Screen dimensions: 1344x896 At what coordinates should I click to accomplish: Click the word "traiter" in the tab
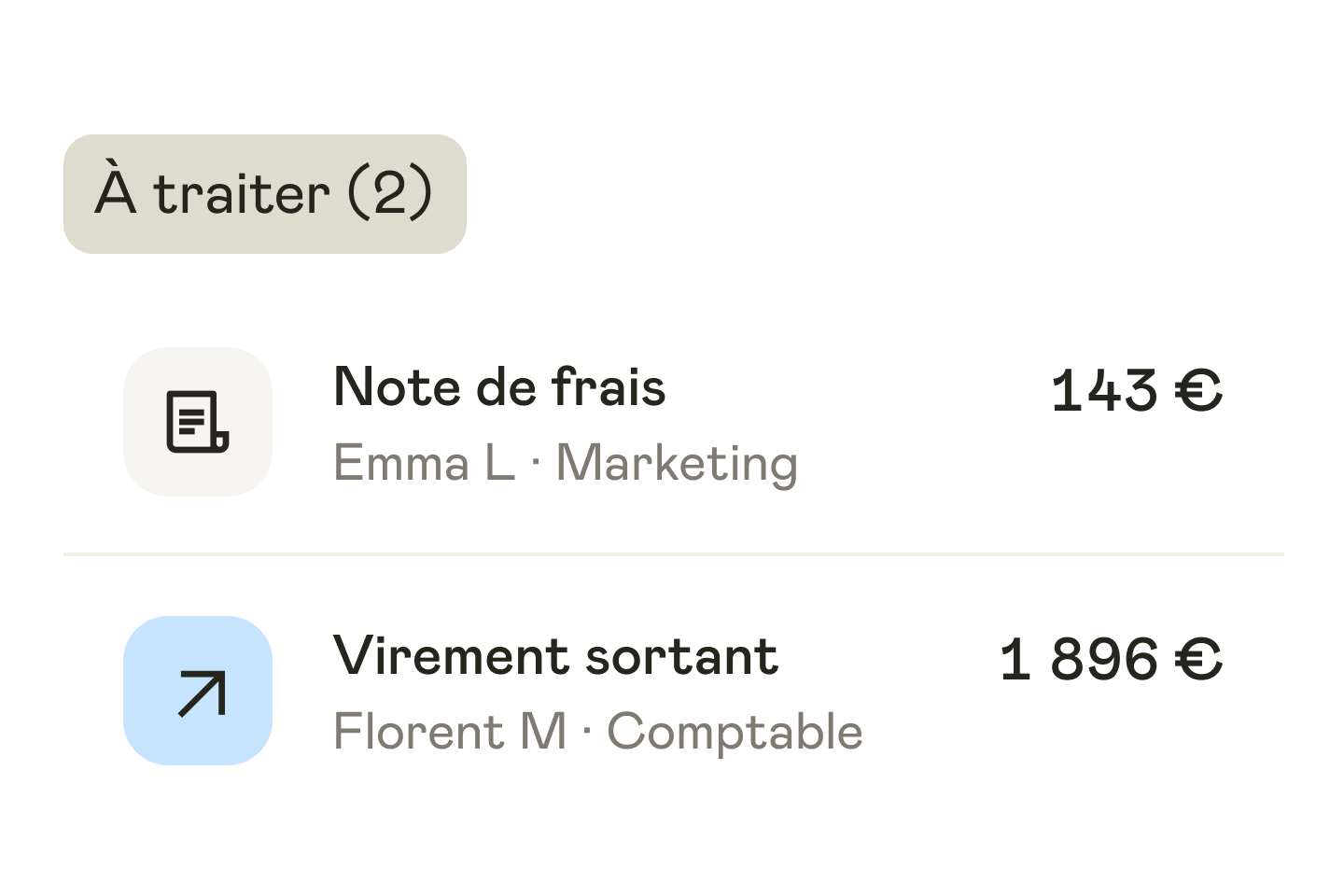tap(242, 194)
